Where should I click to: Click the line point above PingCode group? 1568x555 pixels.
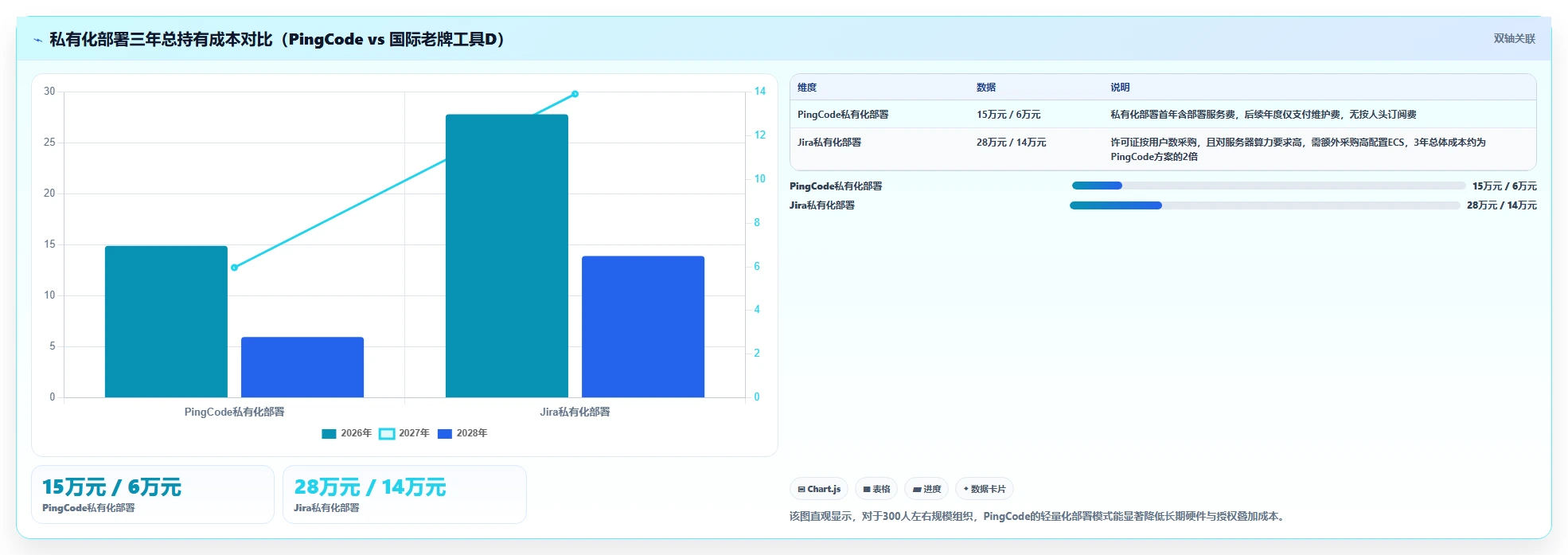coord(234,268)
